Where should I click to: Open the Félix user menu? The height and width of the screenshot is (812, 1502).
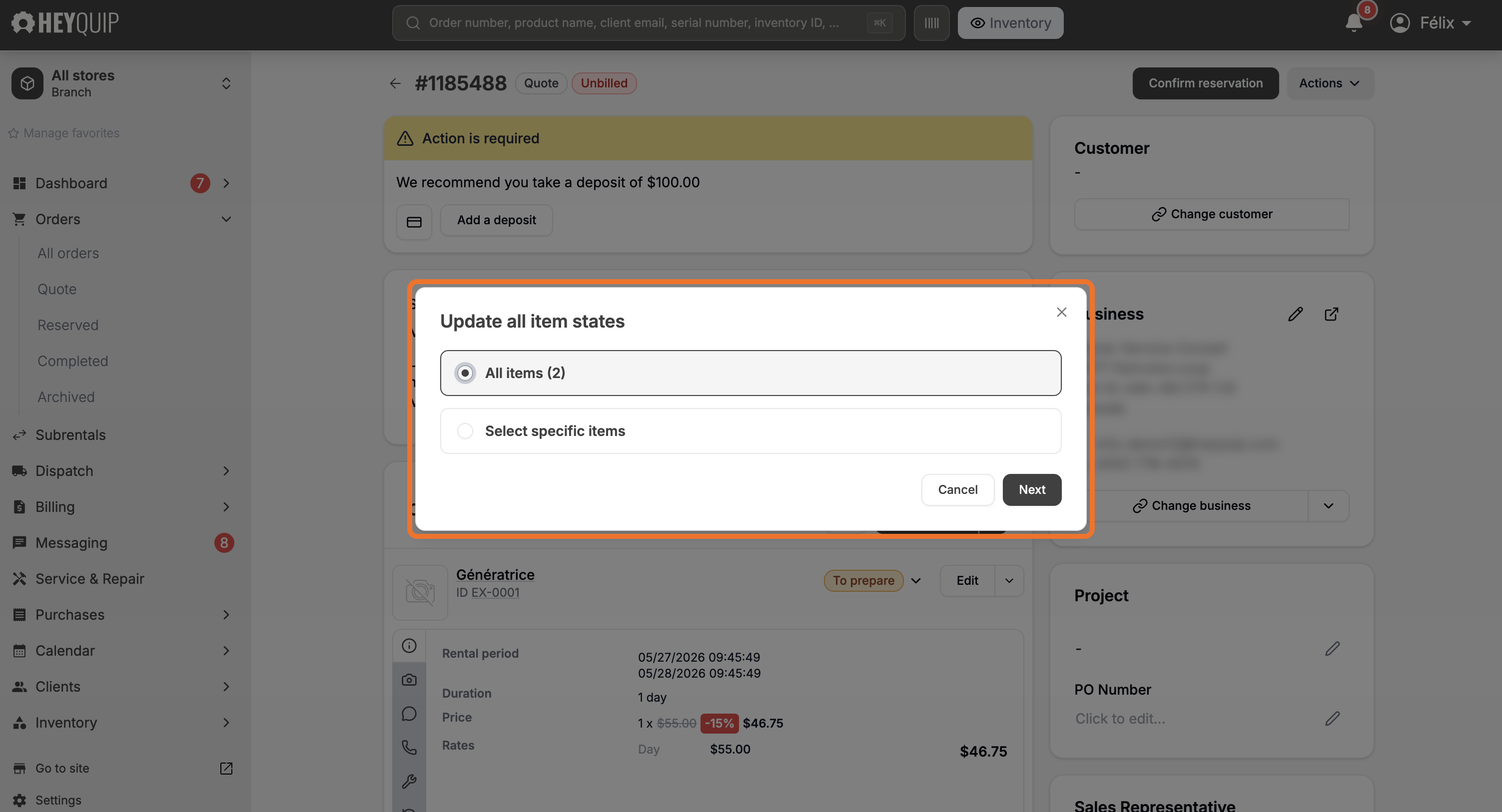(x=1431, y=23)
